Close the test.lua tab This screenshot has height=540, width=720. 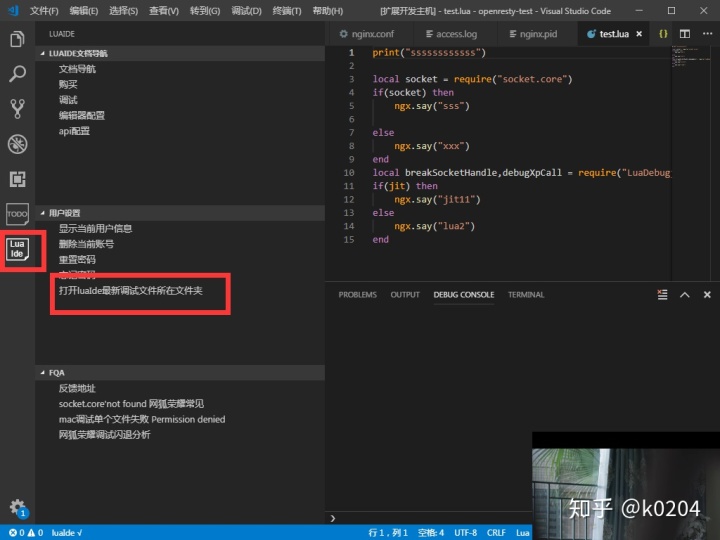639,34
